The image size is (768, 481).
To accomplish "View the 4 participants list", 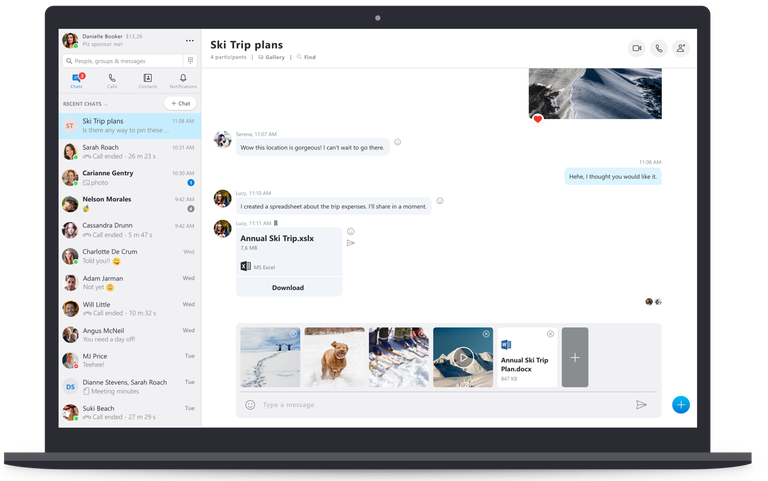I will pyautogui.click(x=228, y=57).
